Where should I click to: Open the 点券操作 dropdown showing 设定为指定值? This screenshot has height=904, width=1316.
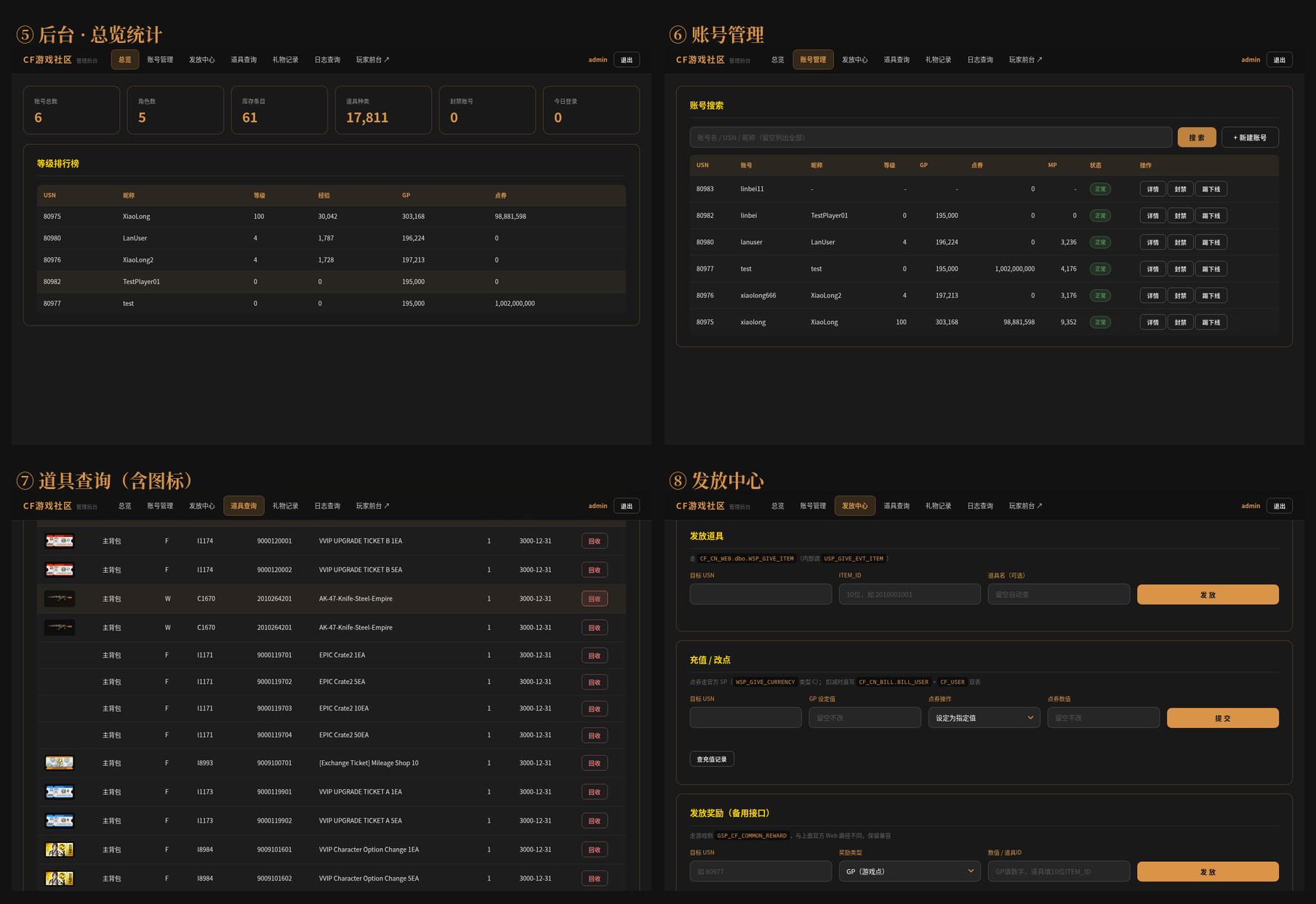click(x=984, y=718)
